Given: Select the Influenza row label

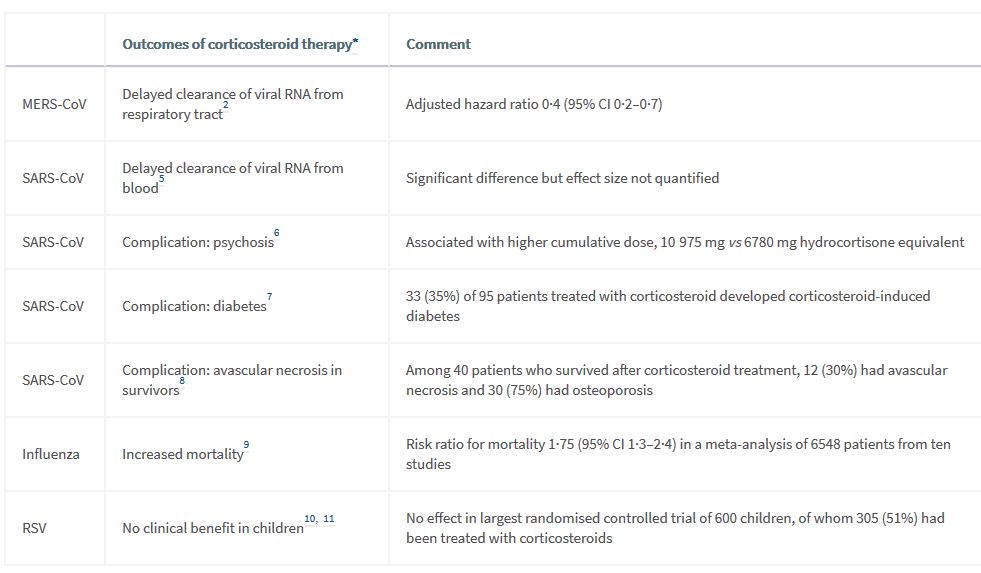Looking at the screenshot, I should coord(51,454).
